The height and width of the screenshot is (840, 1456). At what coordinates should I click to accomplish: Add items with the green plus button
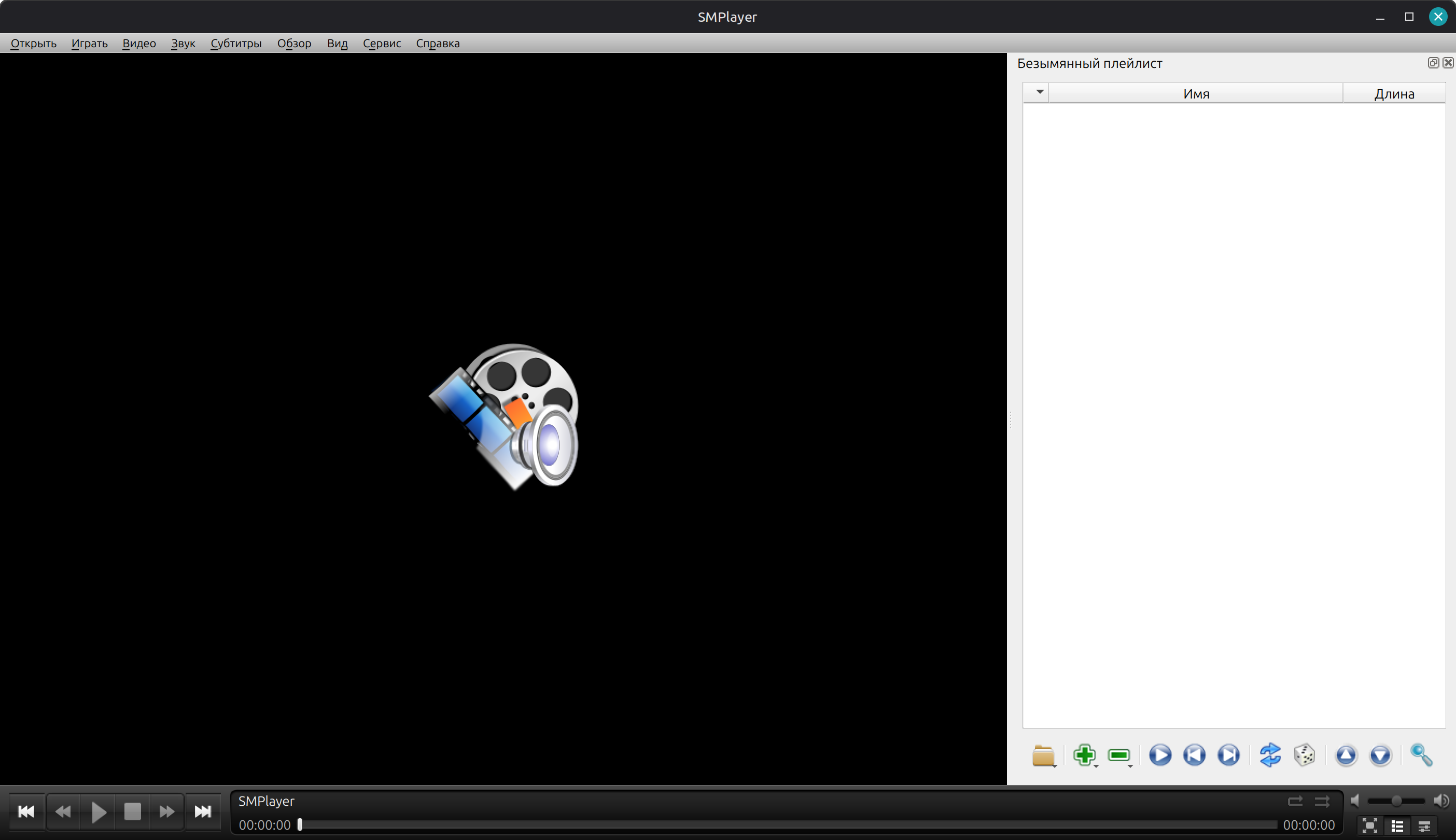(x=1085, y=755)
